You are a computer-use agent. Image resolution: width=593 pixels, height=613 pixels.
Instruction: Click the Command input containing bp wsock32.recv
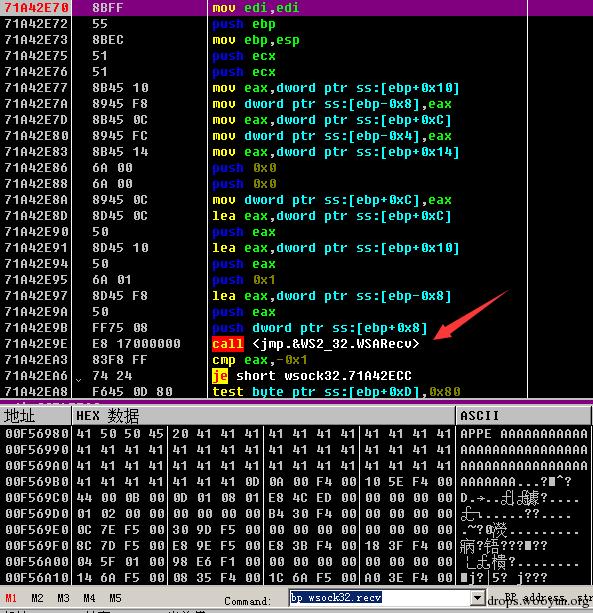[x=379, y=598]
